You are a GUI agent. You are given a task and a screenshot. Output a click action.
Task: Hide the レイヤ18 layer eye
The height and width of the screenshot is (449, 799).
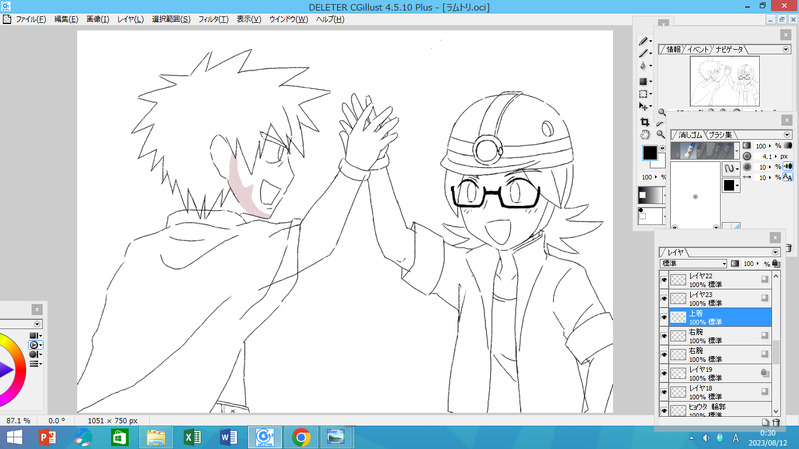[664, 392]
